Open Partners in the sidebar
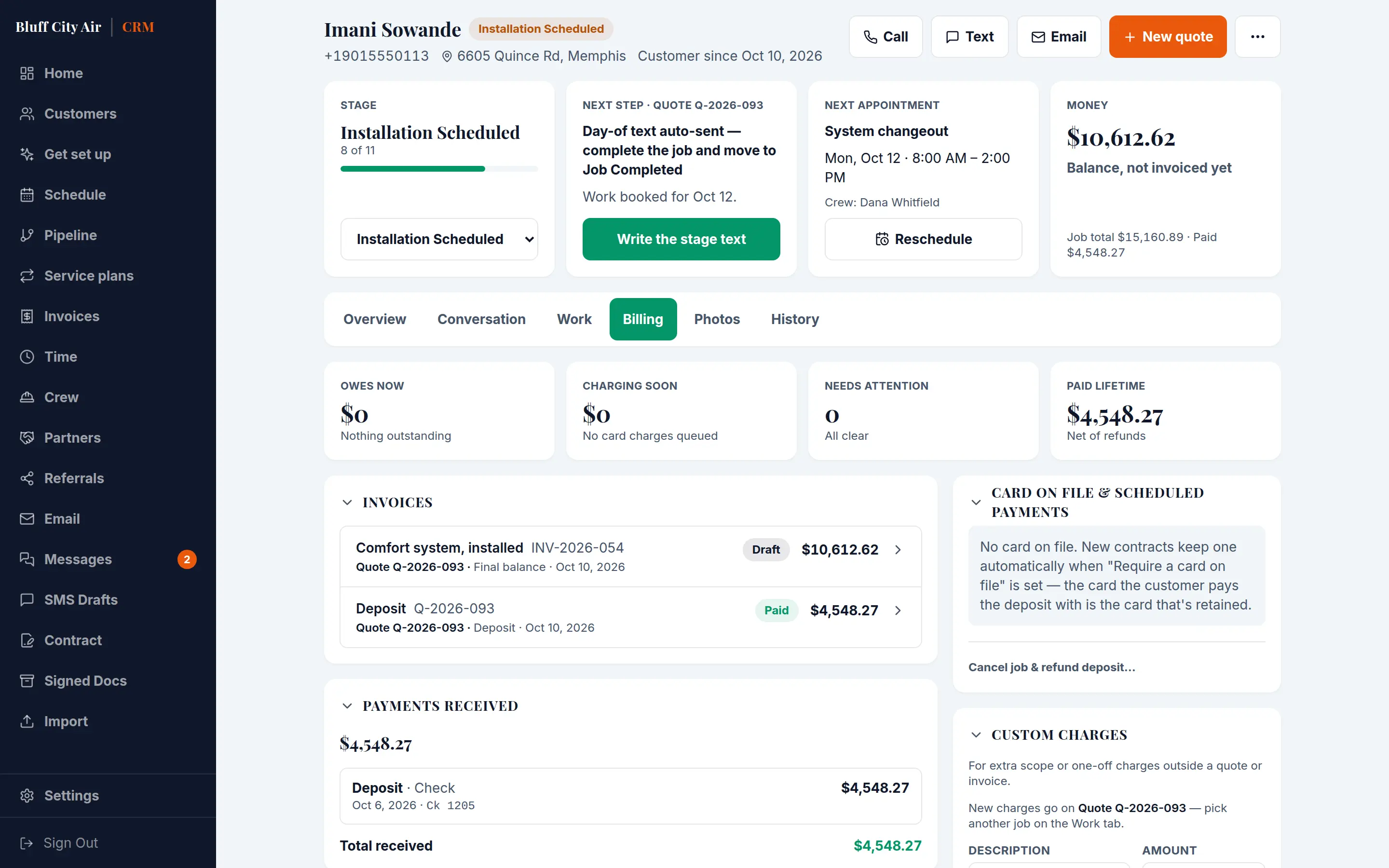Screen dimensions: 1389x868 [108, 437]
